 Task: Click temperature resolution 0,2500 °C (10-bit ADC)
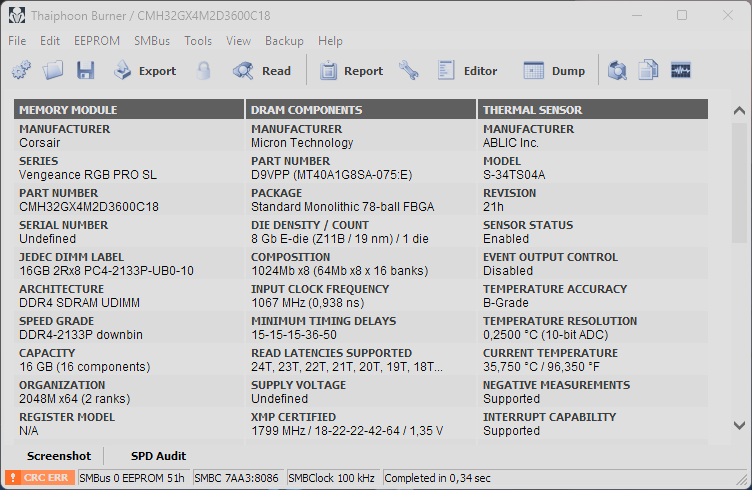coord(545,335)
